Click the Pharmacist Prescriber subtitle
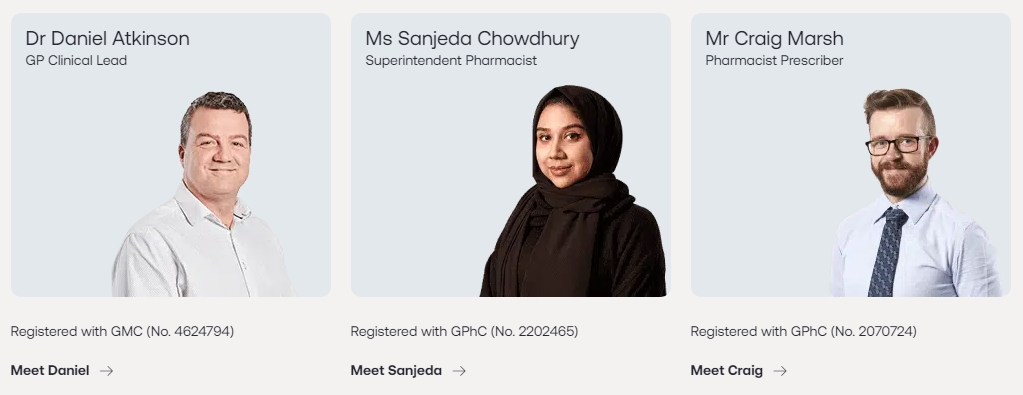The width and height of the screenshot is (1023, 395). coord(774,61)
